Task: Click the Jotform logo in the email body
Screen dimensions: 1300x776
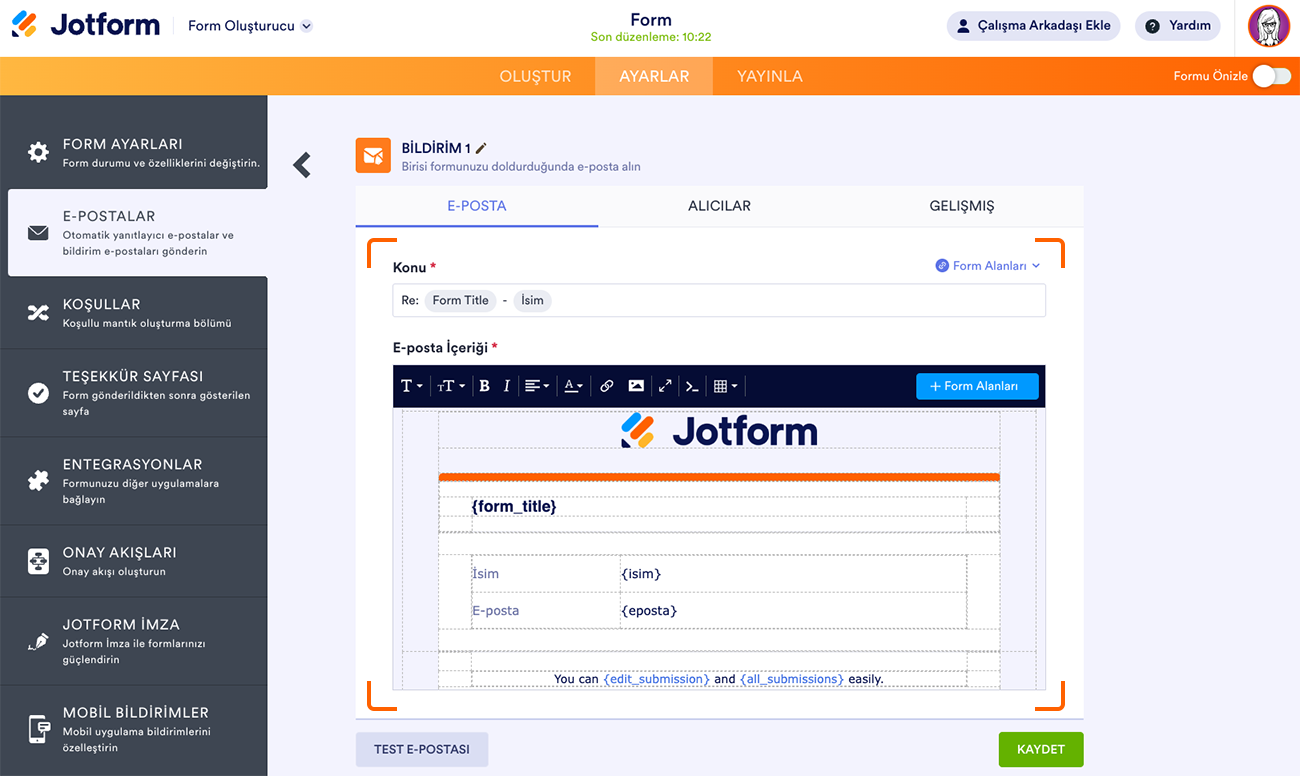Action: tap(719, 431)
